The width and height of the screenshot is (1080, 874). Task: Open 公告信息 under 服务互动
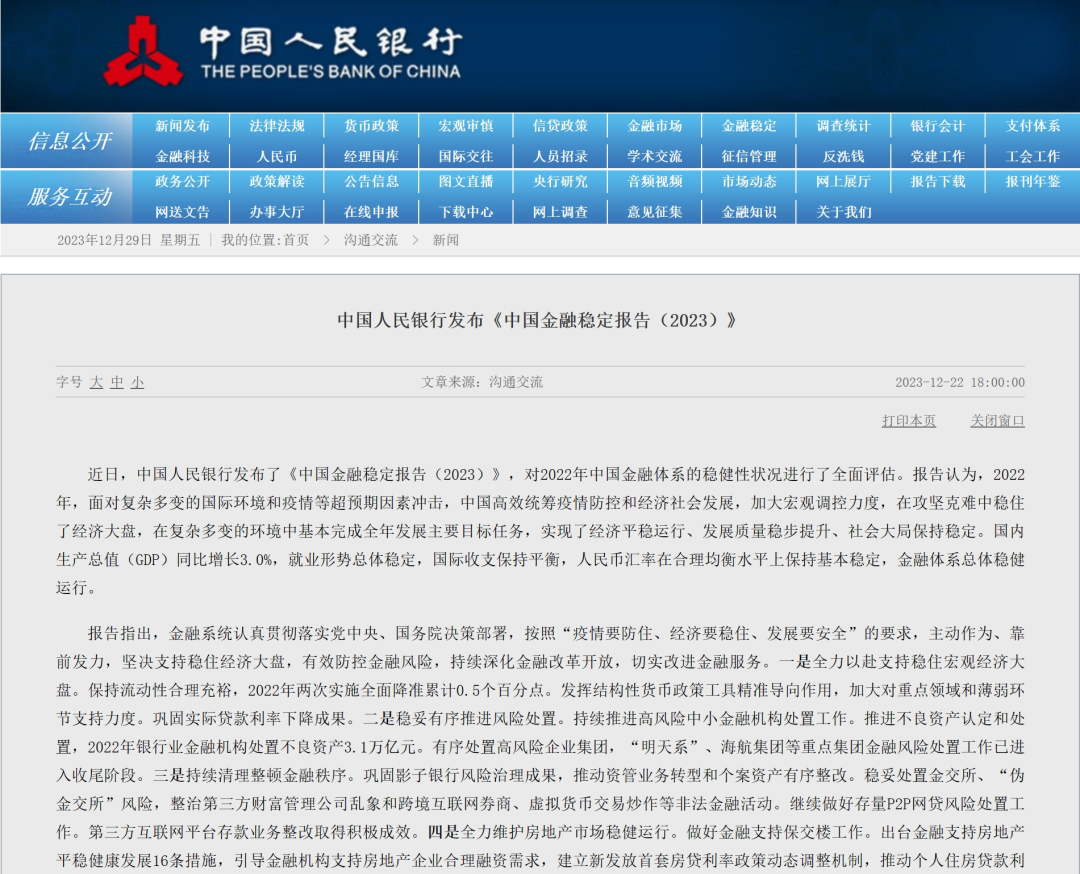372,182
